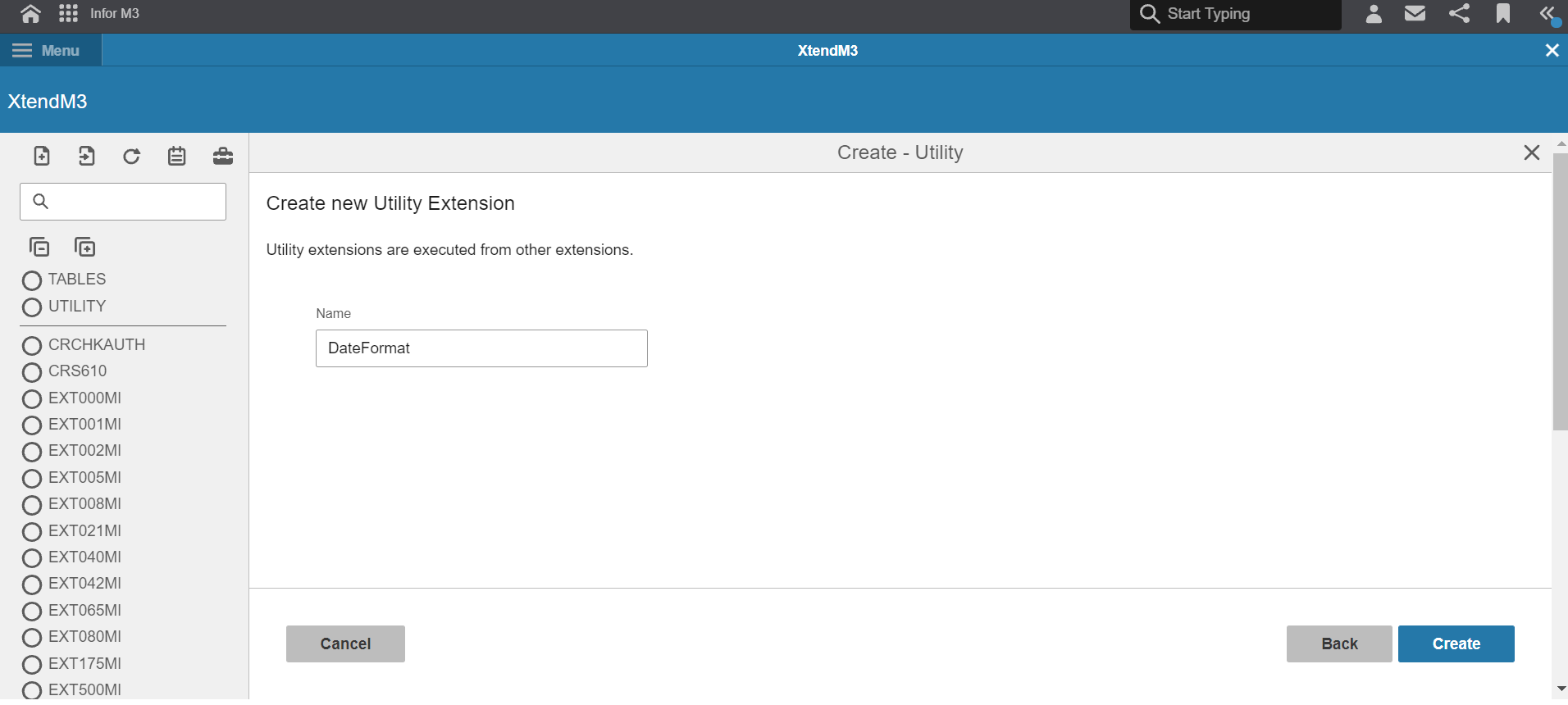Click the vertical scrollbar thumb
This screenshot has height=705, width=1568.
coord(1560,291)
